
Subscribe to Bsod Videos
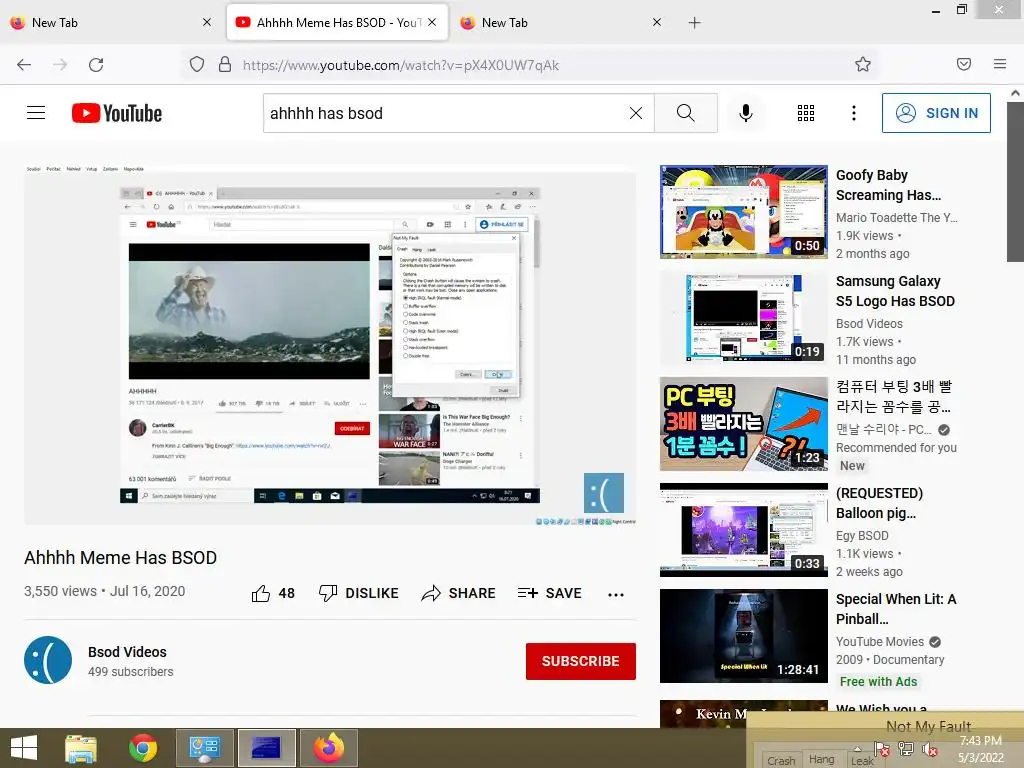coord(581,661)
